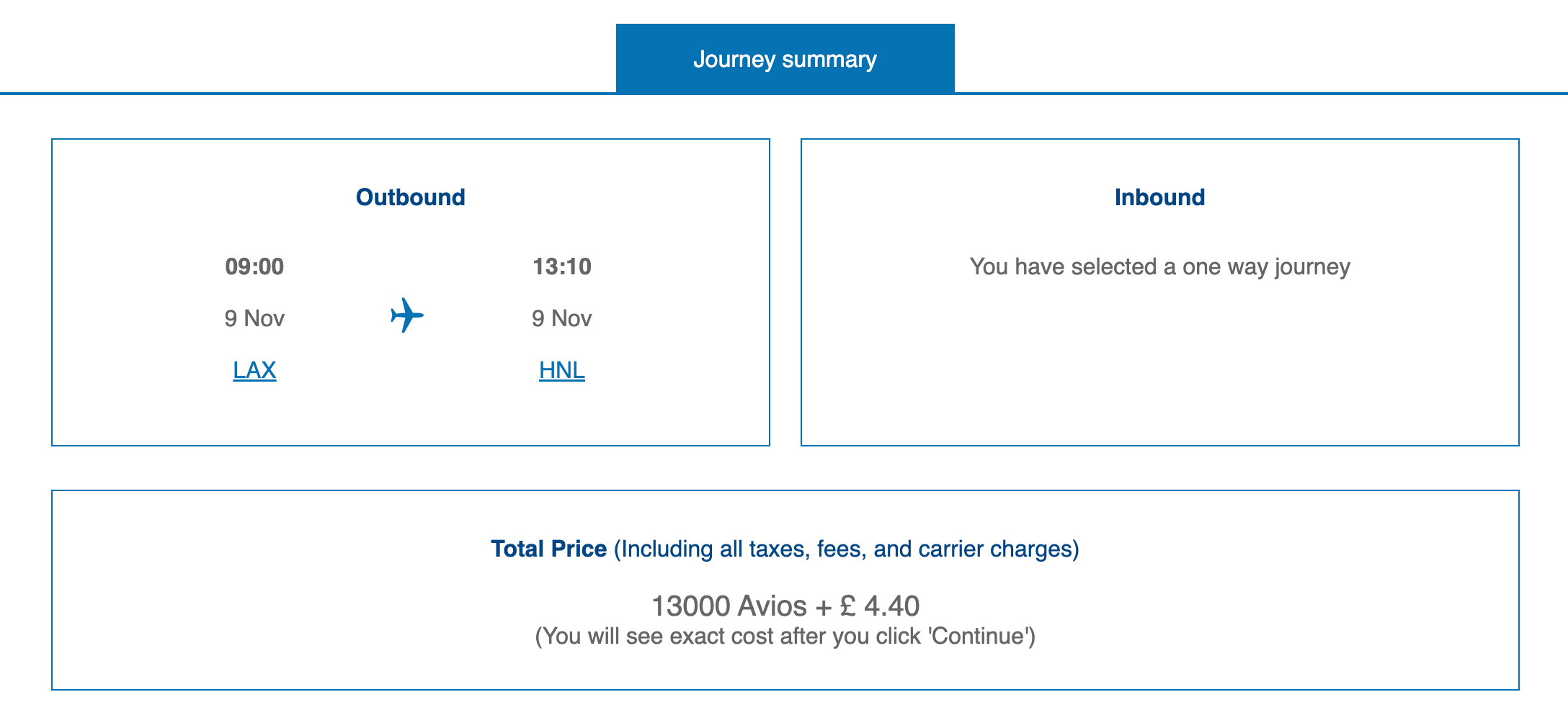Click the plus sign in the total price
This screenshot has height=710, width=1568.
tap(823, 606)
